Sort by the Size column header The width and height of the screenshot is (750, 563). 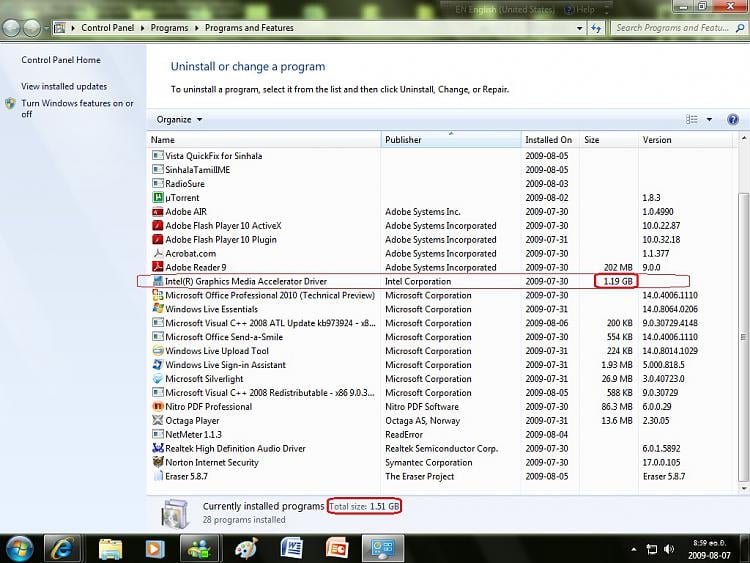(x=608, y=140)
